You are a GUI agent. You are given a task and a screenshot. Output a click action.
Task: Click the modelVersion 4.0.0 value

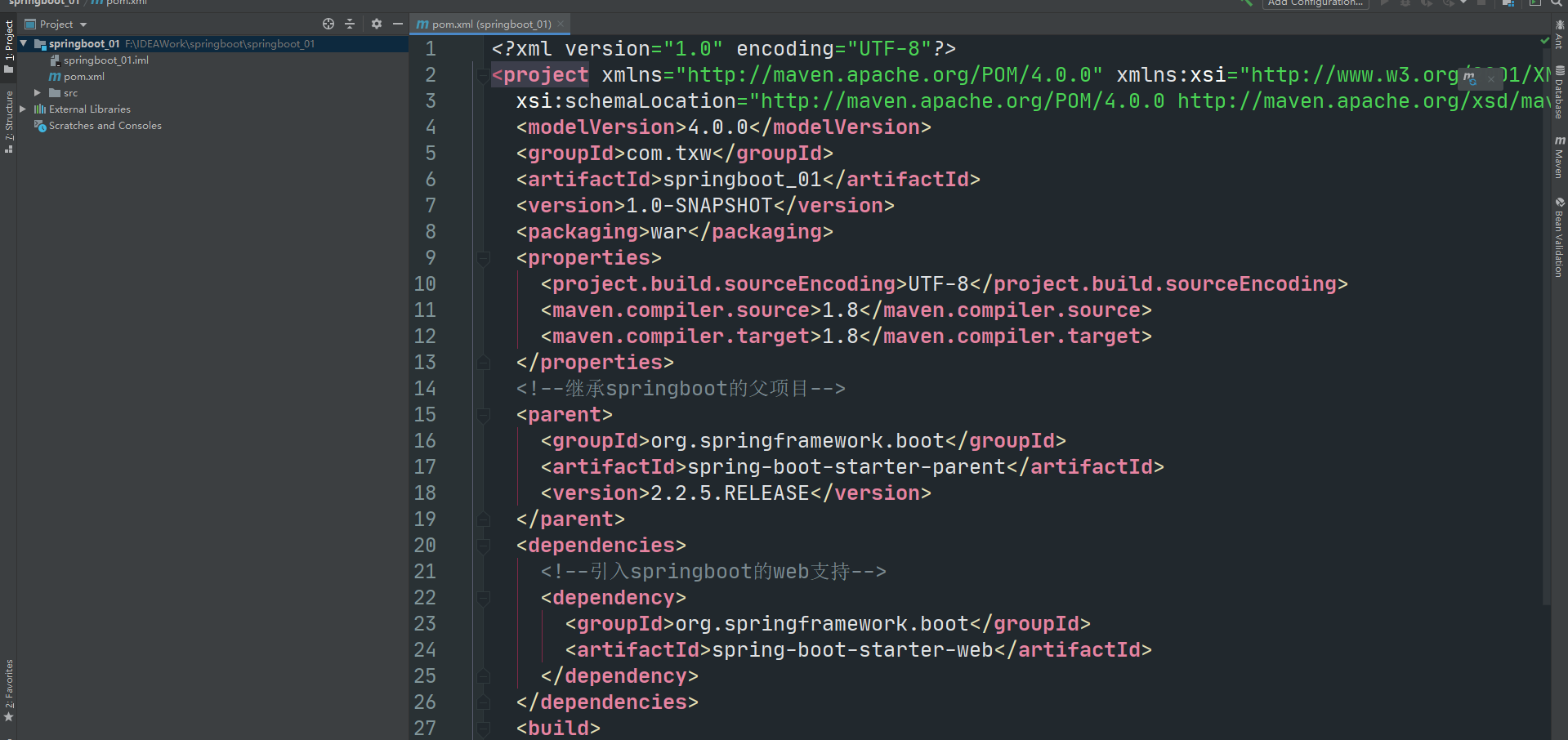[x=718, y=127]
